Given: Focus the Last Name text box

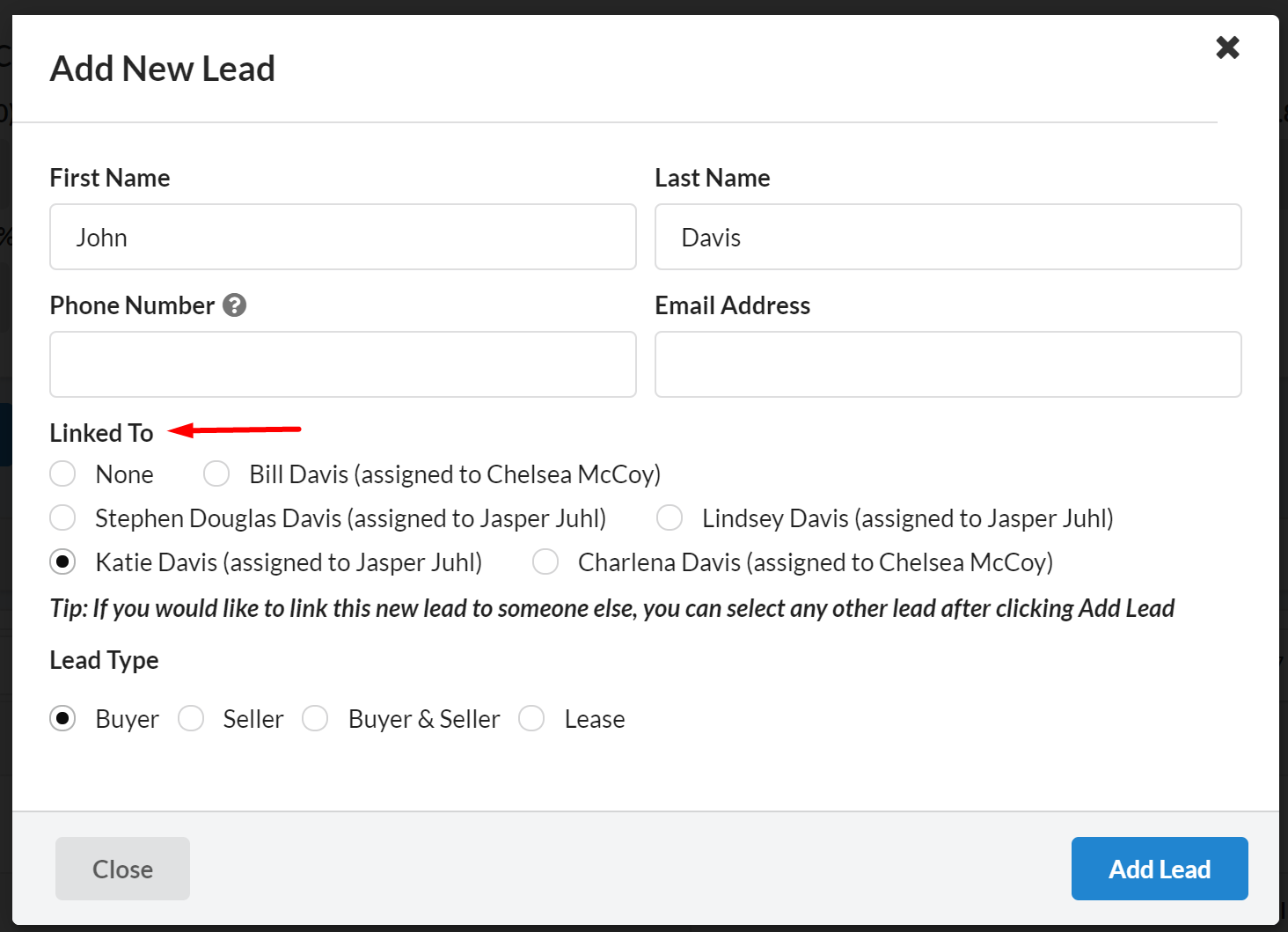Looking at the screenshot, I should click(948, 238).
